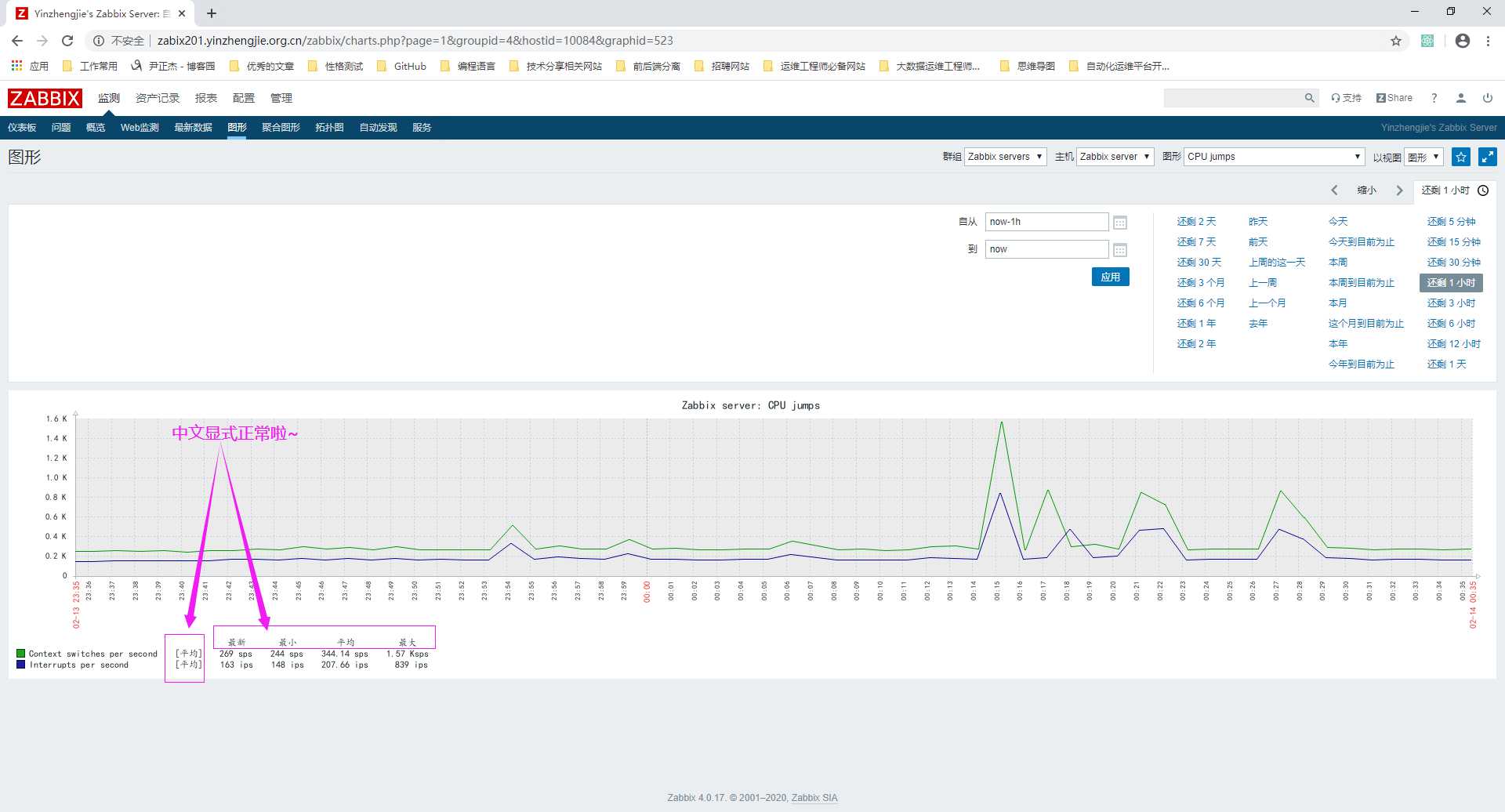Image resolution: width=1505 pixels, height=812 pixels.
Task: Open the Inventory menu
Action: click(x=158, y=98)
